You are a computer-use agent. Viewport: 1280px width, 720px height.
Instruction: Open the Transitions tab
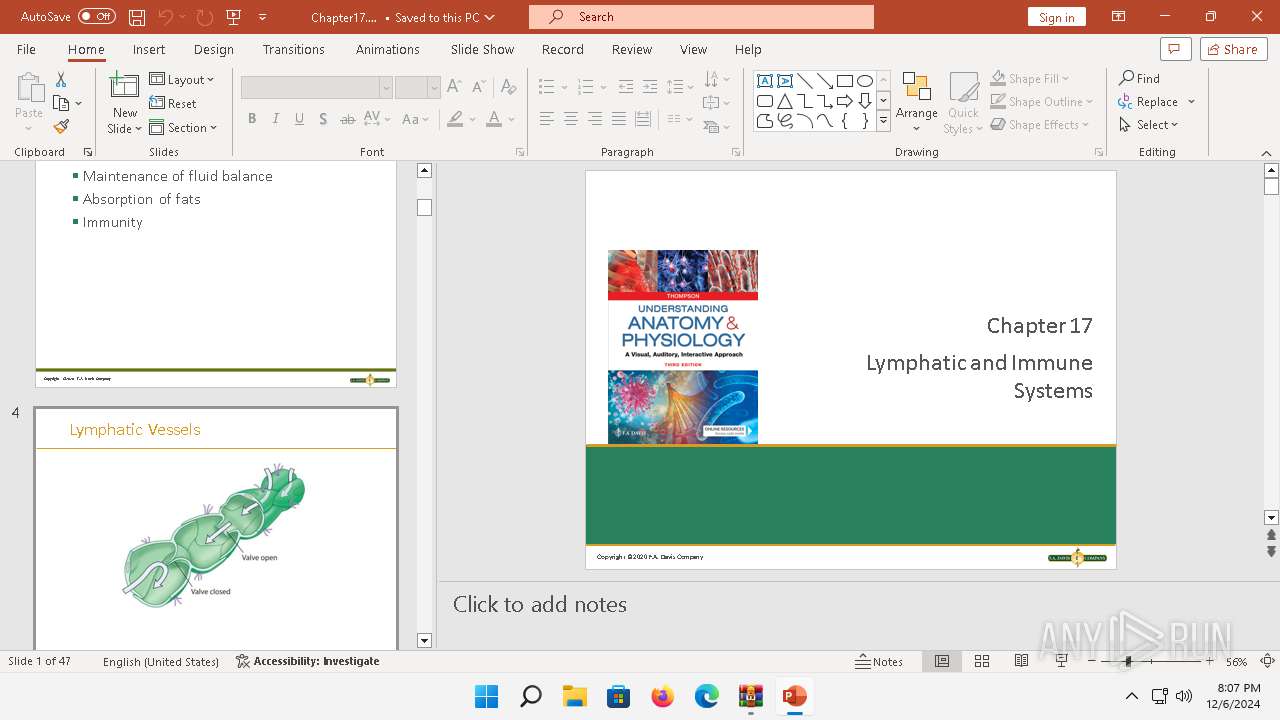point(293,49)
